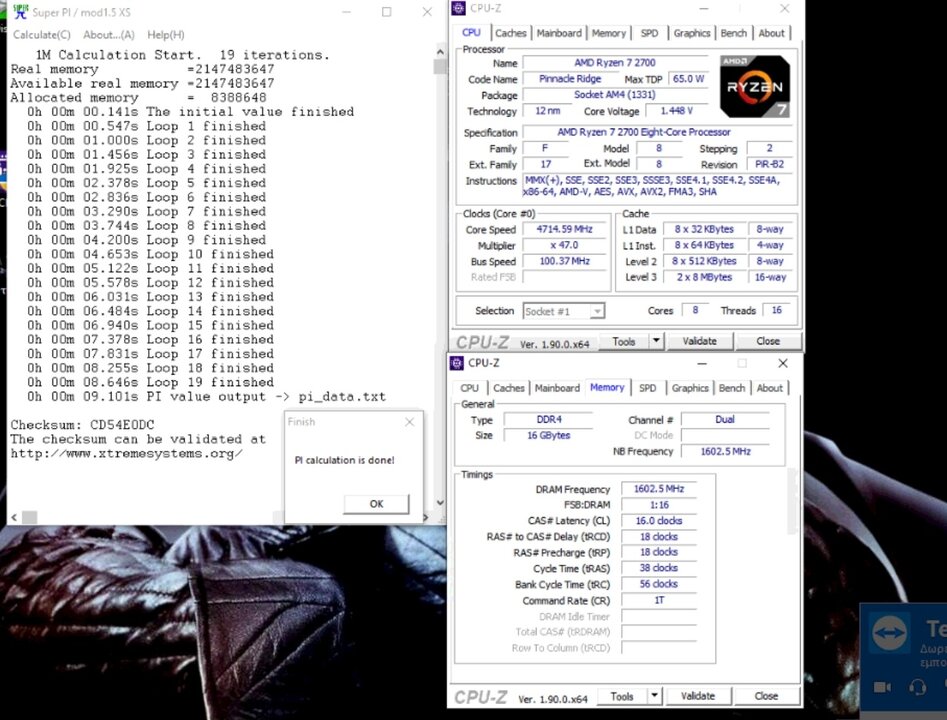Select Caches tab in bottom CPU-Z window
The image size is (947, 720).
509,388
